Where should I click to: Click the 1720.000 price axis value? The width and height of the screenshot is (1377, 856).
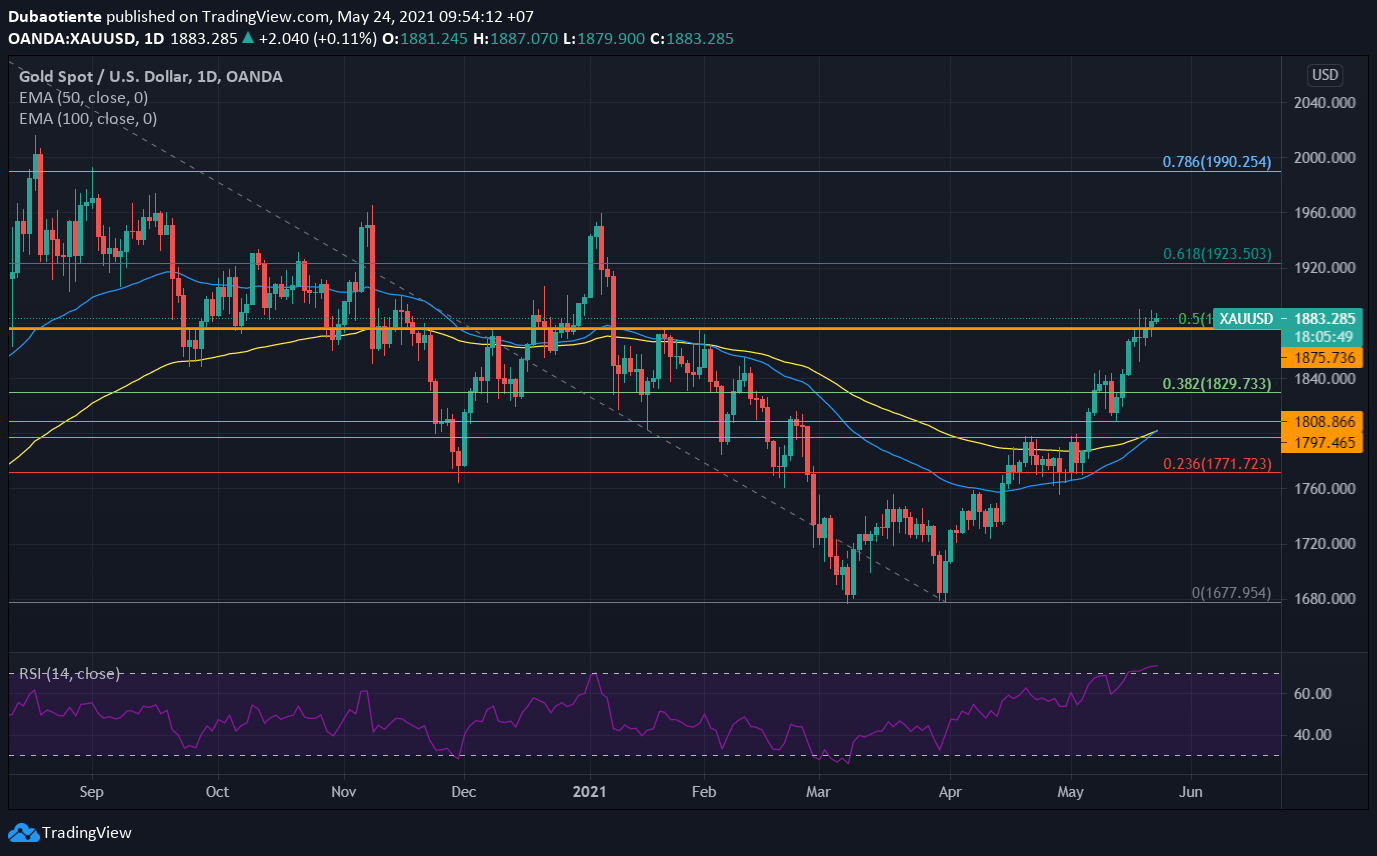coord(1324,544)
